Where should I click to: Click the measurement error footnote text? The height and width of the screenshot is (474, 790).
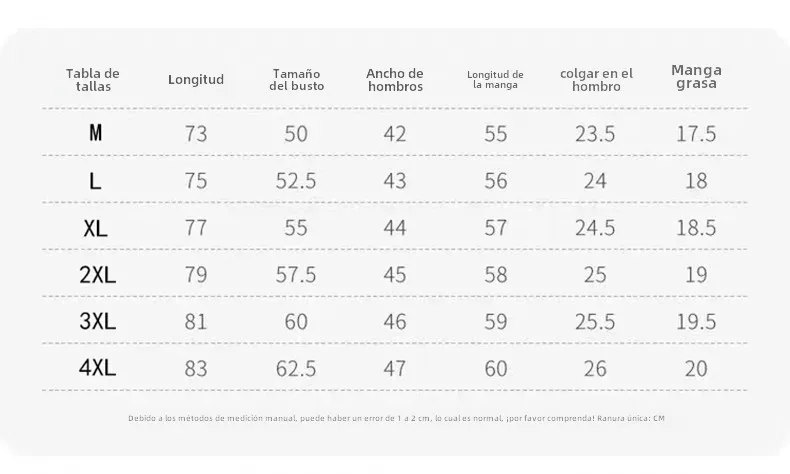(x=396, y=418)
